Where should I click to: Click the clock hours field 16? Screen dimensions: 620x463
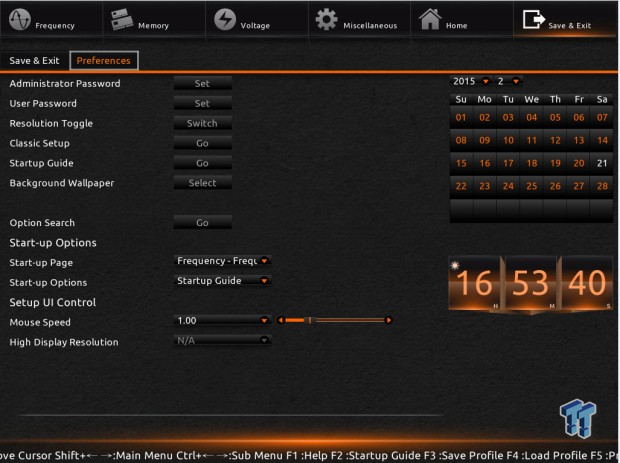(x=475, y=283)
